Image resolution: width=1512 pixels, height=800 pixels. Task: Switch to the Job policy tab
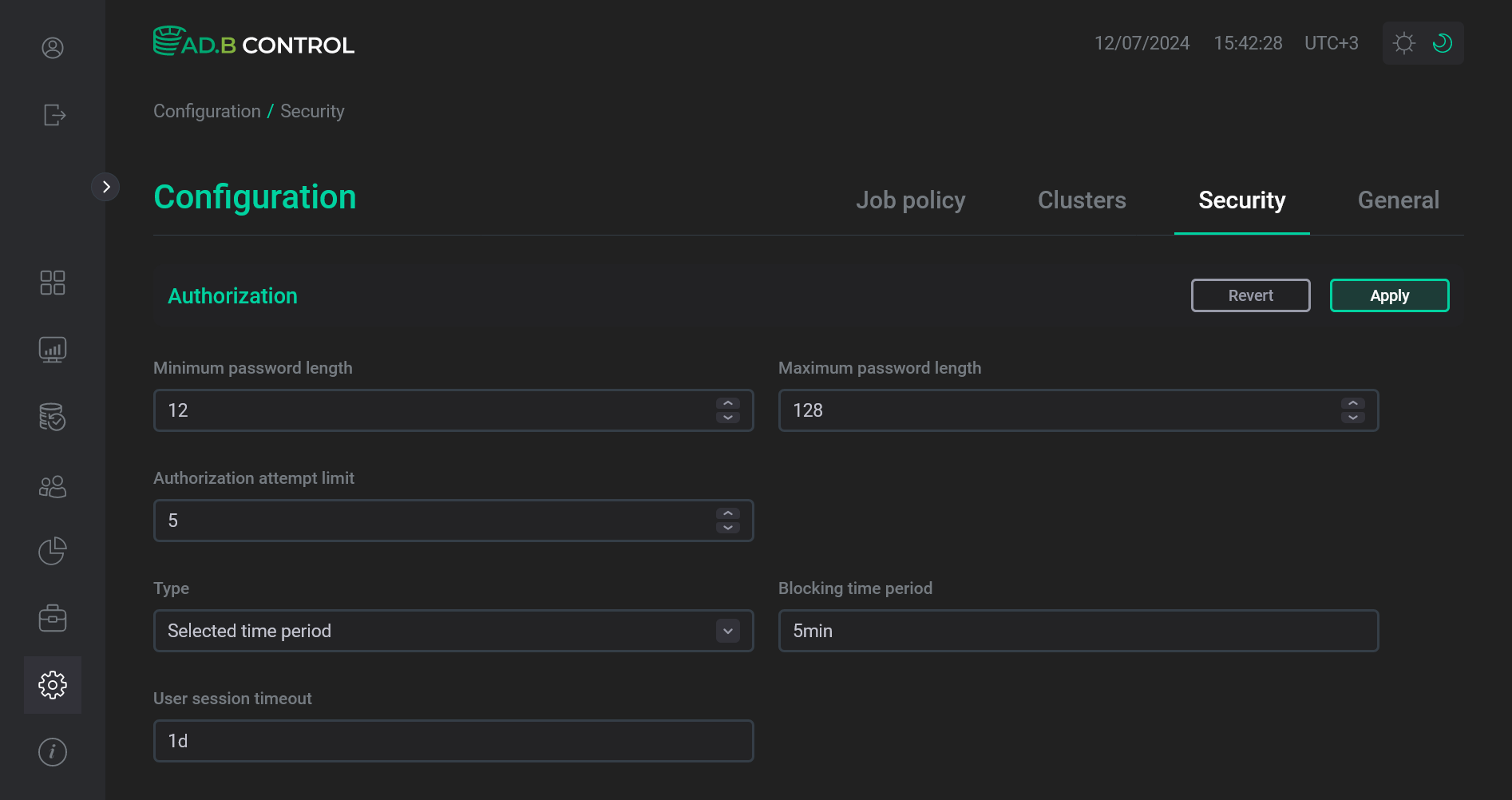pos(911,200)
